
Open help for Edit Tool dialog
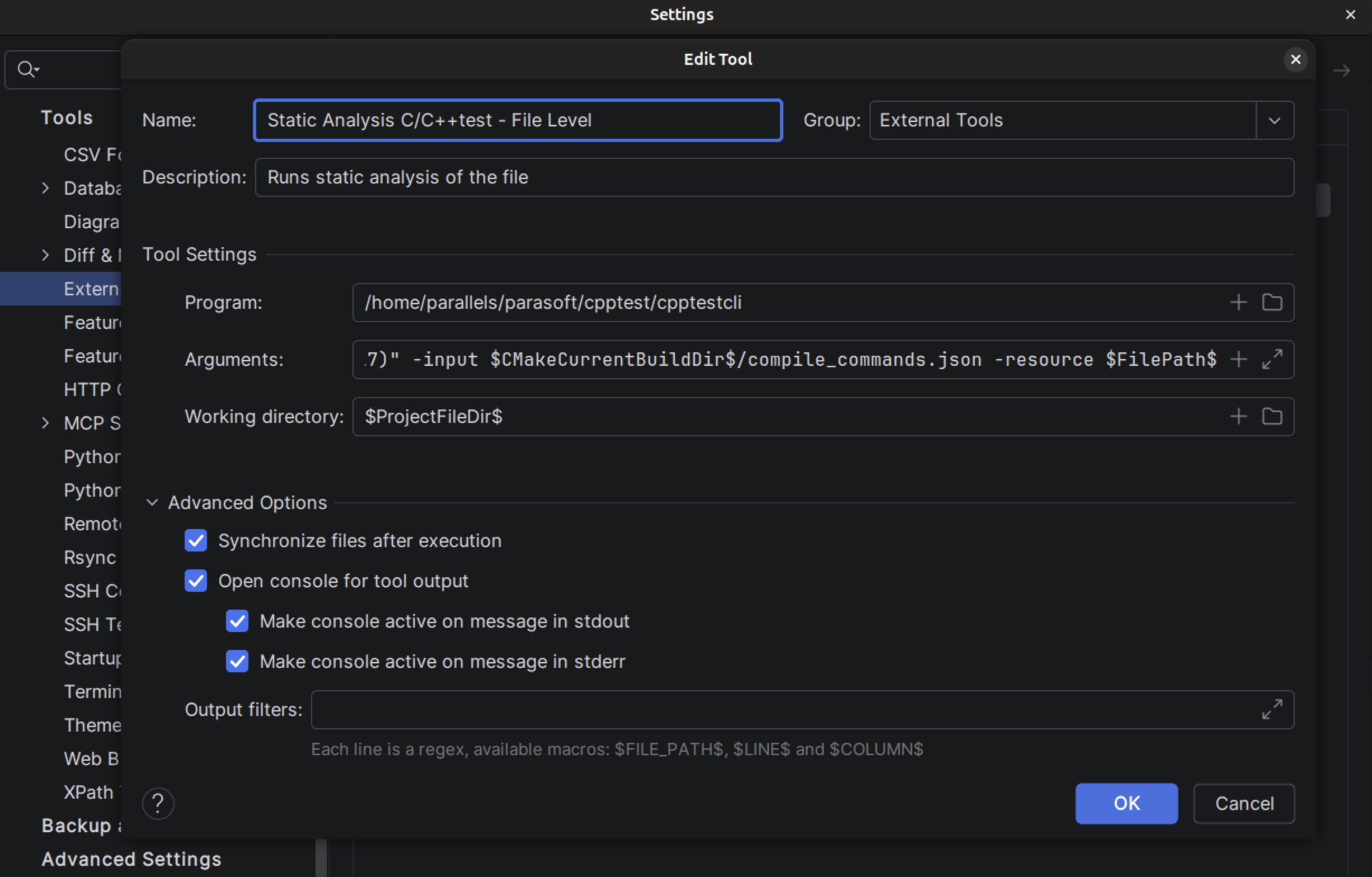click(x=158, y=804)
